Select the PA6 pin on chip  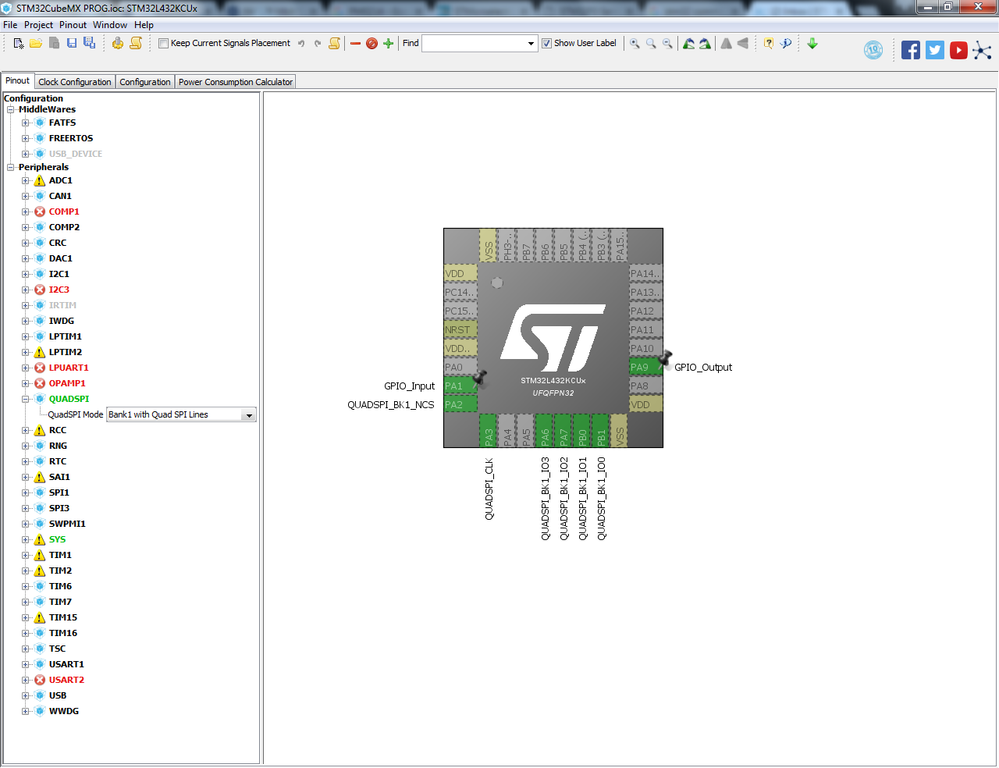click(545, 430)
